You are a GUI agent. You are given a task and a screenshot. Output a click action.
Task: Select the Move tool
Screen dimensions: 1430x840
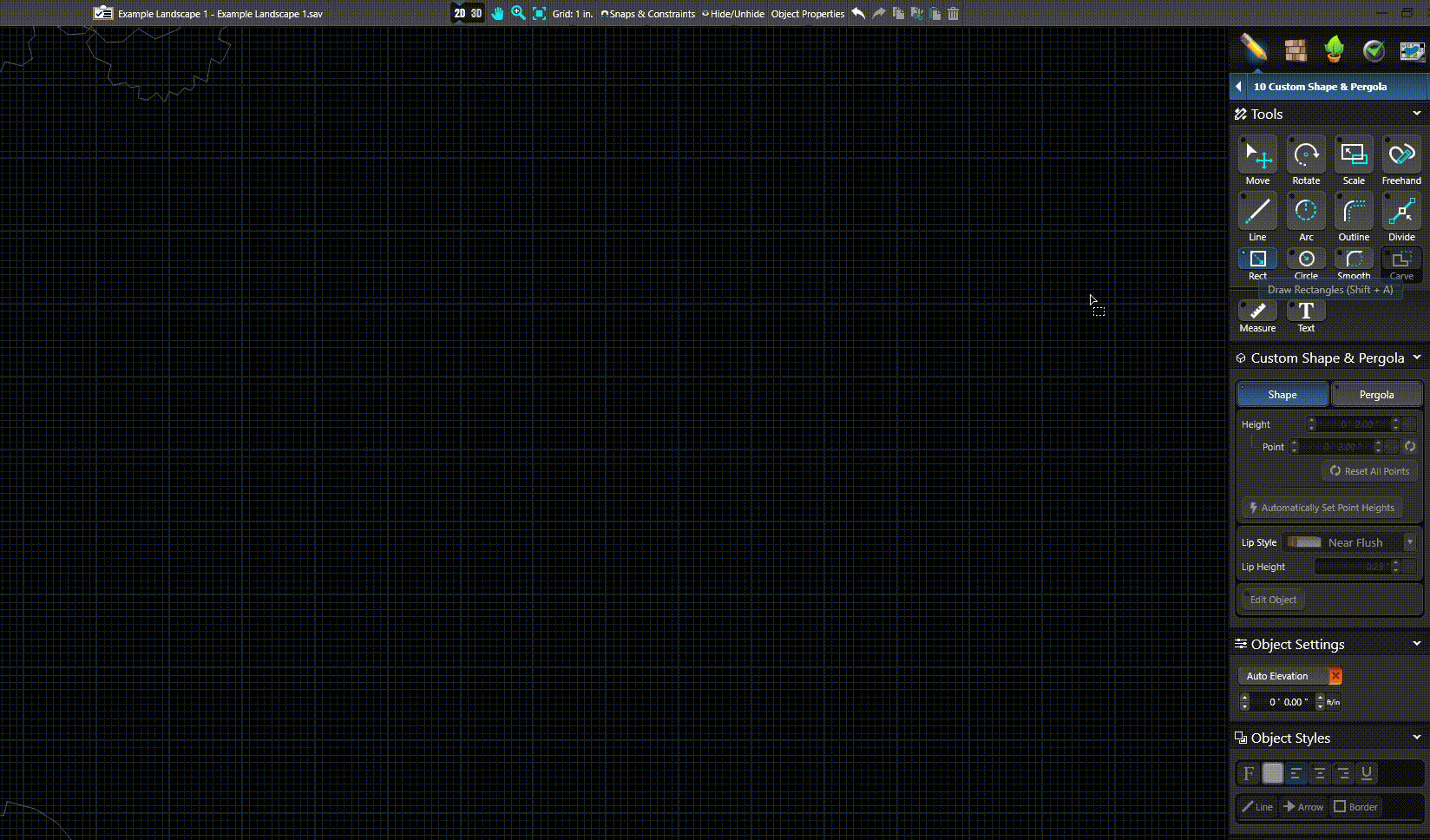1257,161
